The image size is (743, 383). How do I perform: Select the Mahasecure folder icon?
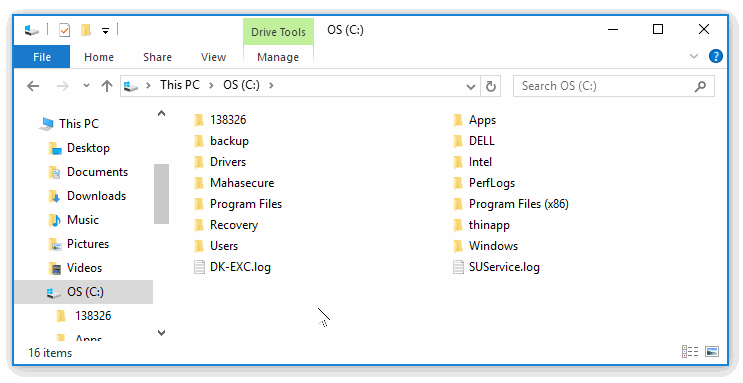[199, 183]
